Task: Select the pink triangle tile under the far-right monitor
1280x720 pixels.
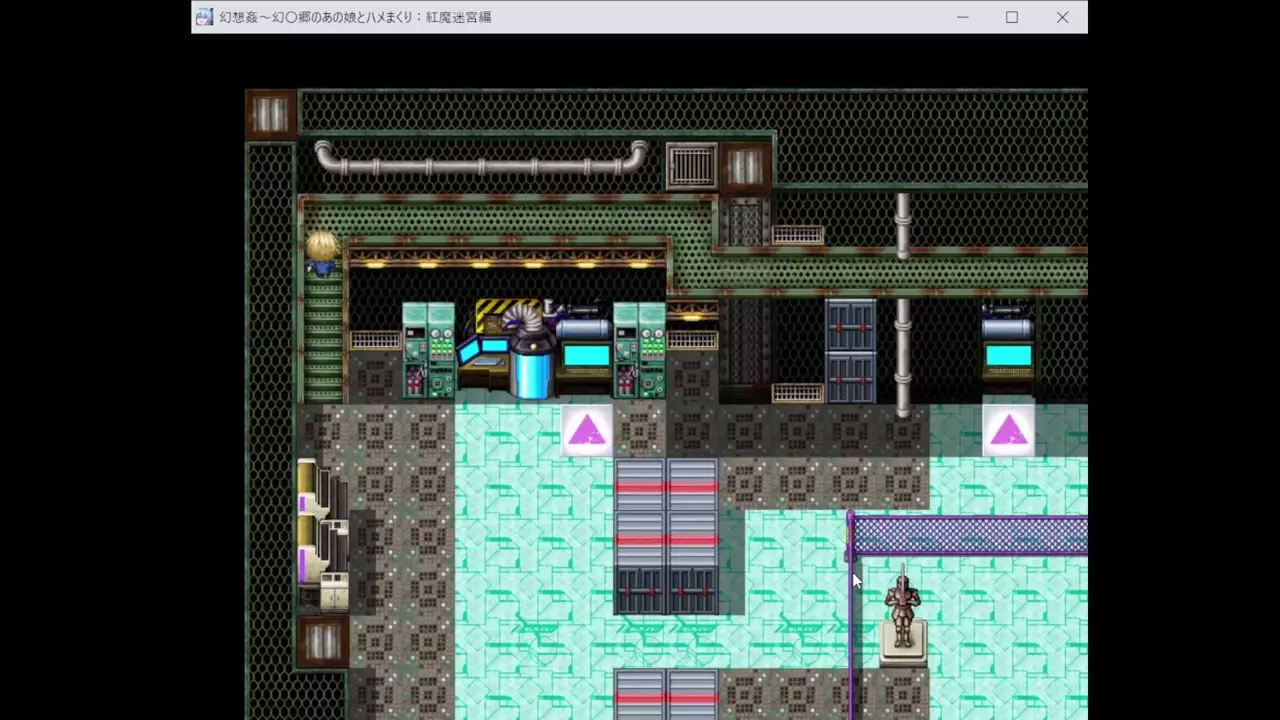Action: point(1008,431)
